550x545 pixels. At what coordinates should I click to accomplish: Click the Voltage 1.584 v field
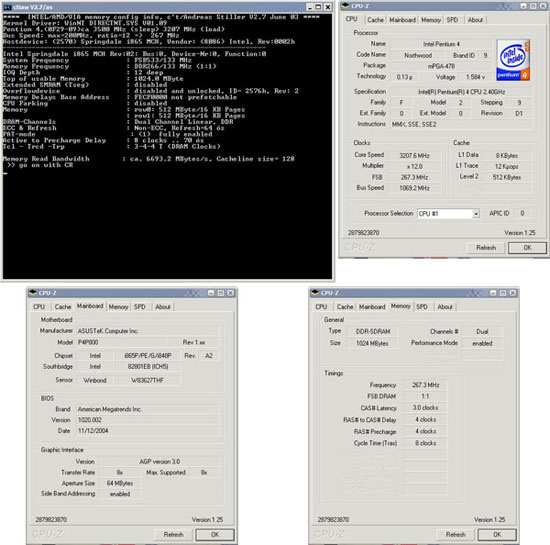(x=476, y=77)
